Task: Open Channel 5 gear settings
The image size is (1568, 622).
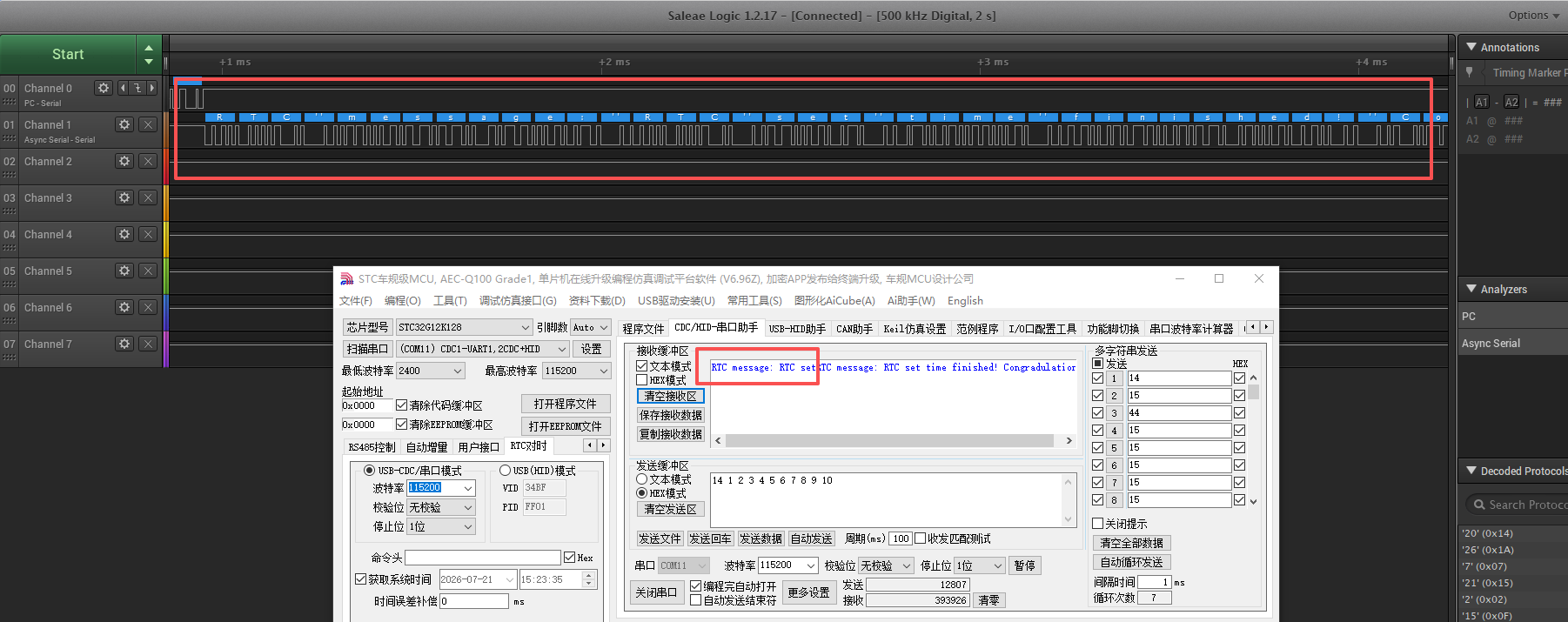Action: tap(124, 271)
